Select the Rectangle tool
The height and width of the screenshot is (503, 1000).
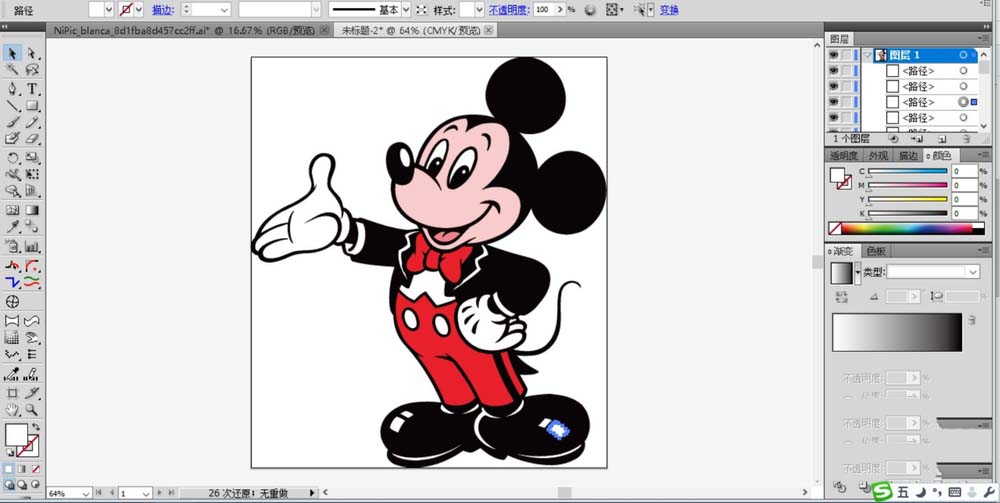tap(32, 106)
